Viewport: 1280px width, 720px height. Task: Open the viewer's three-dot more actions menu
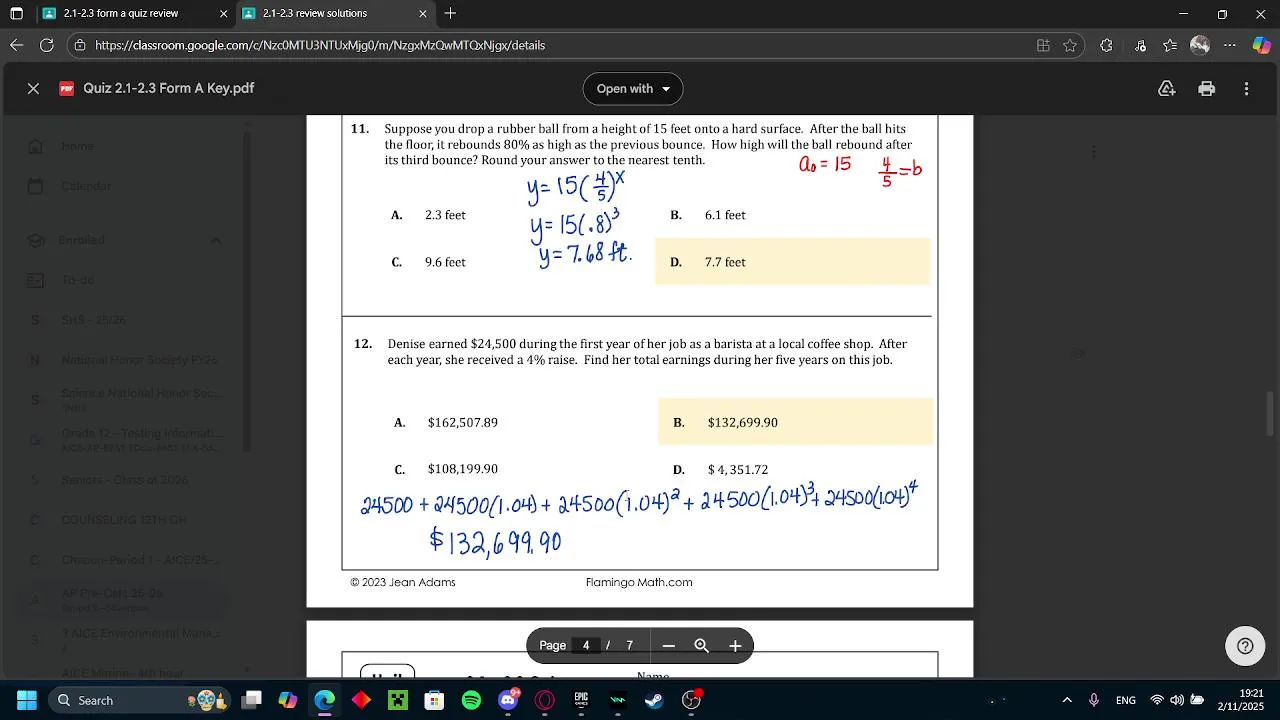pos(1246,88)
